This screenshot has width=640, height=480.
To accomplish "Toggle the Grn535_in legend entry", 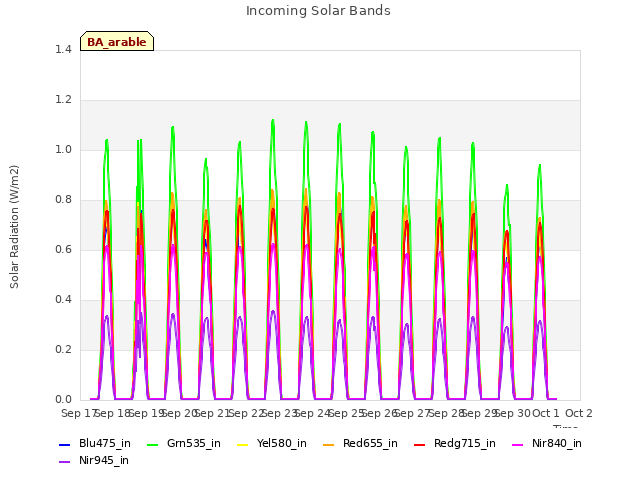I will (184, 444).
